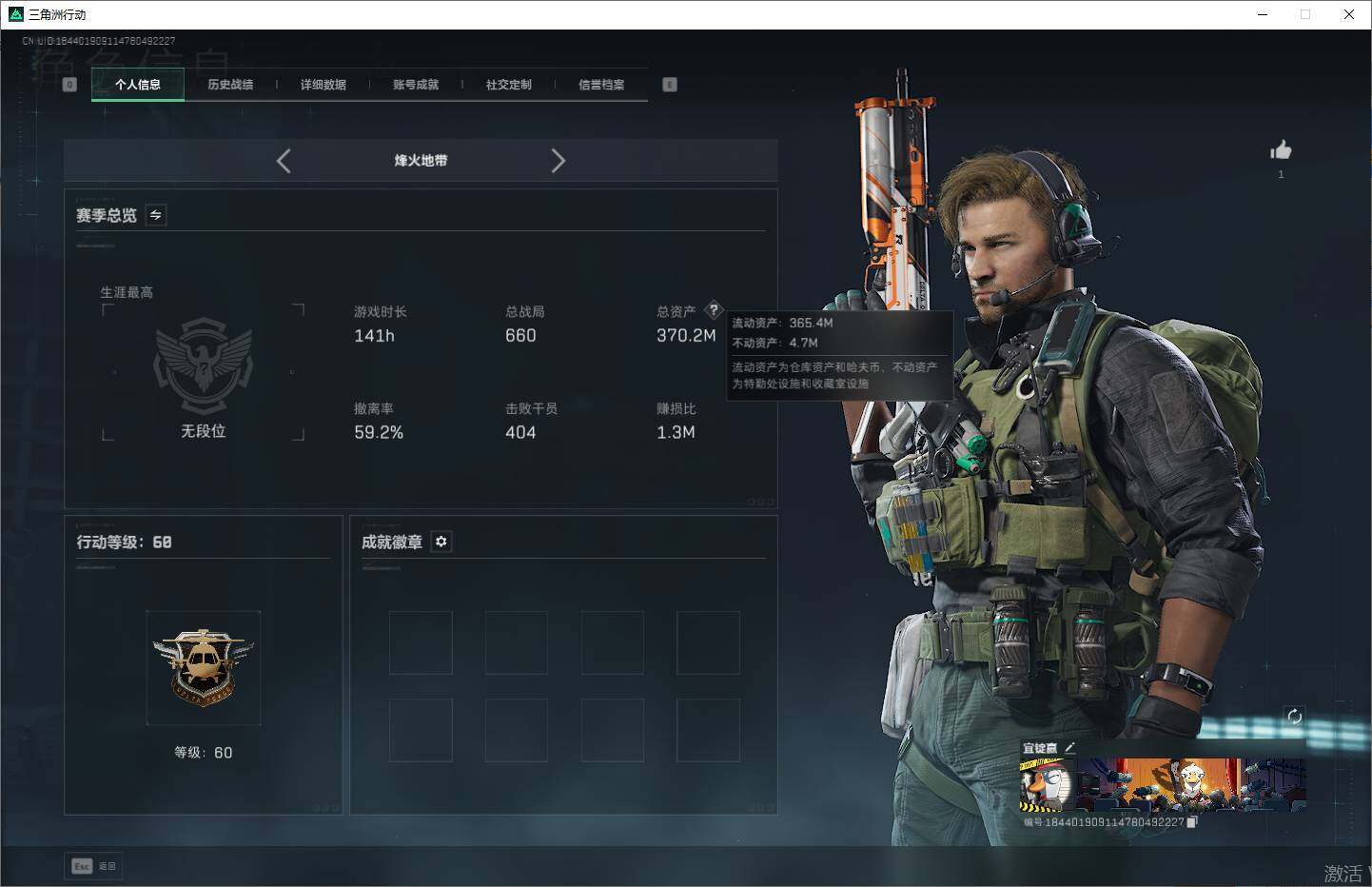Toggle the 赛季总览 switch icon

coord(156,215)
